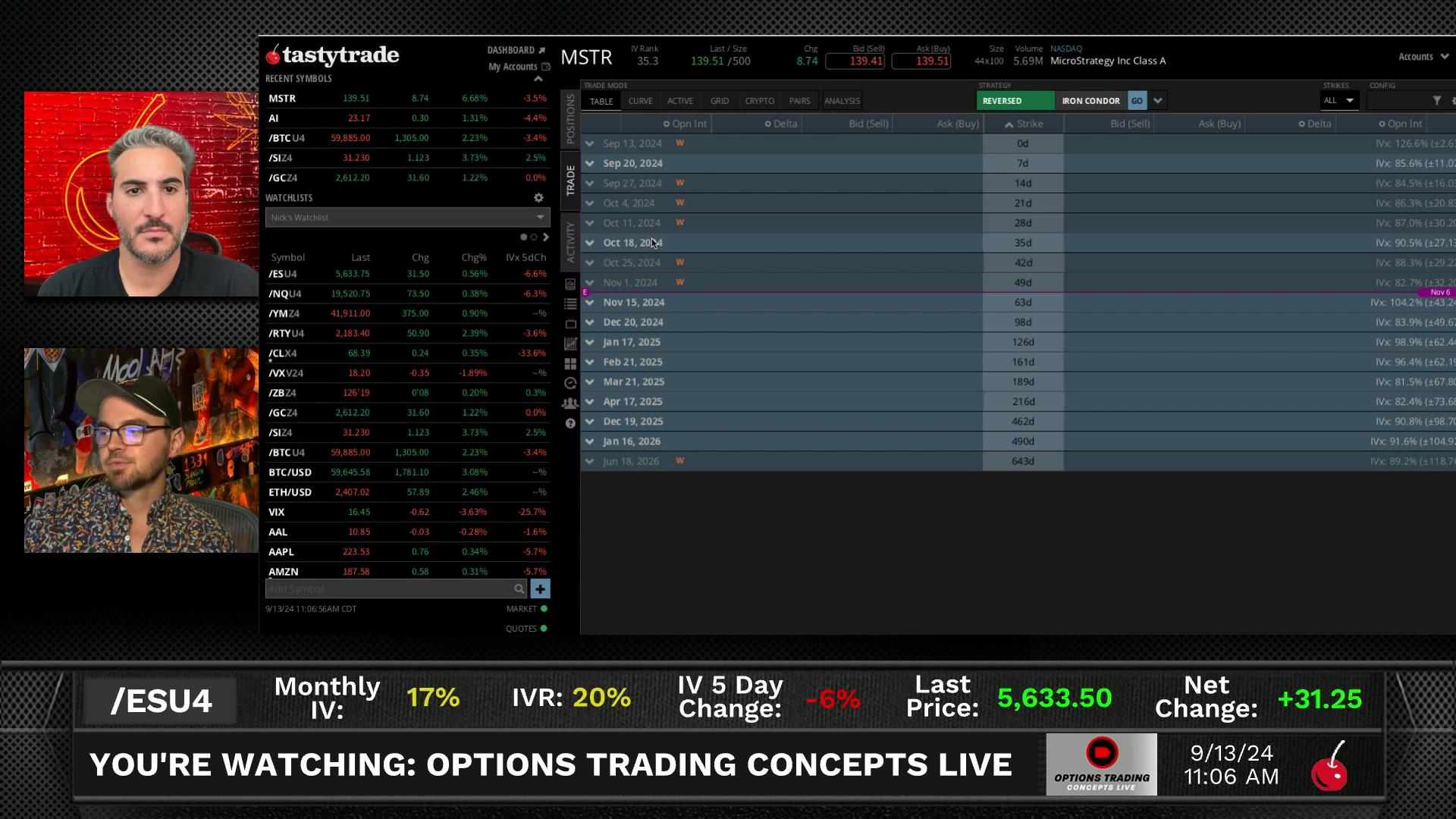Click the filter funnel icon in config
Viewport: 1456px width, 819px height.
point(1436,101)
